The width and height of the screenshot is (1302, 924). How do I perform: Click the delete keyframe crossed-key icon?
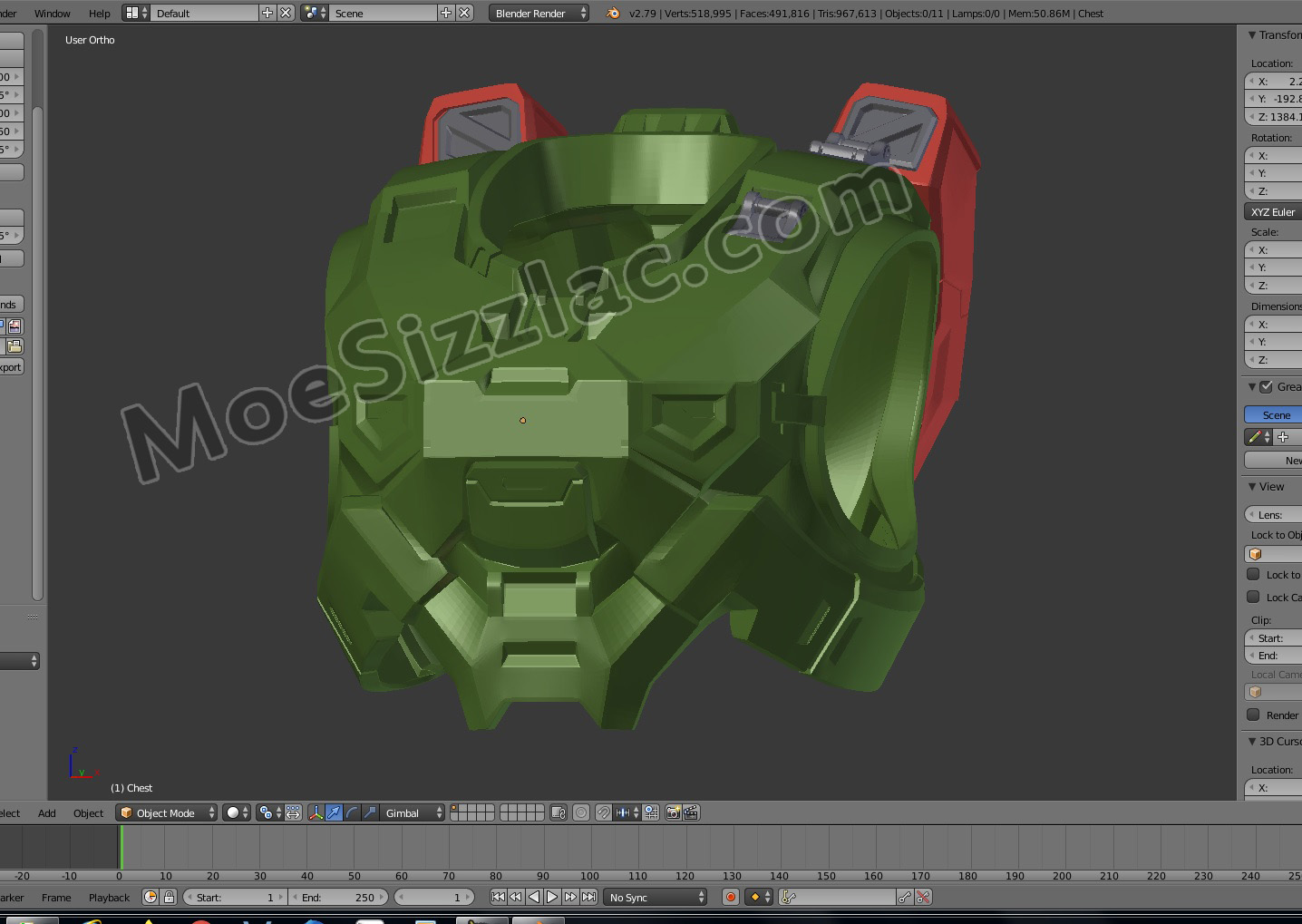(x=923, y=897)
